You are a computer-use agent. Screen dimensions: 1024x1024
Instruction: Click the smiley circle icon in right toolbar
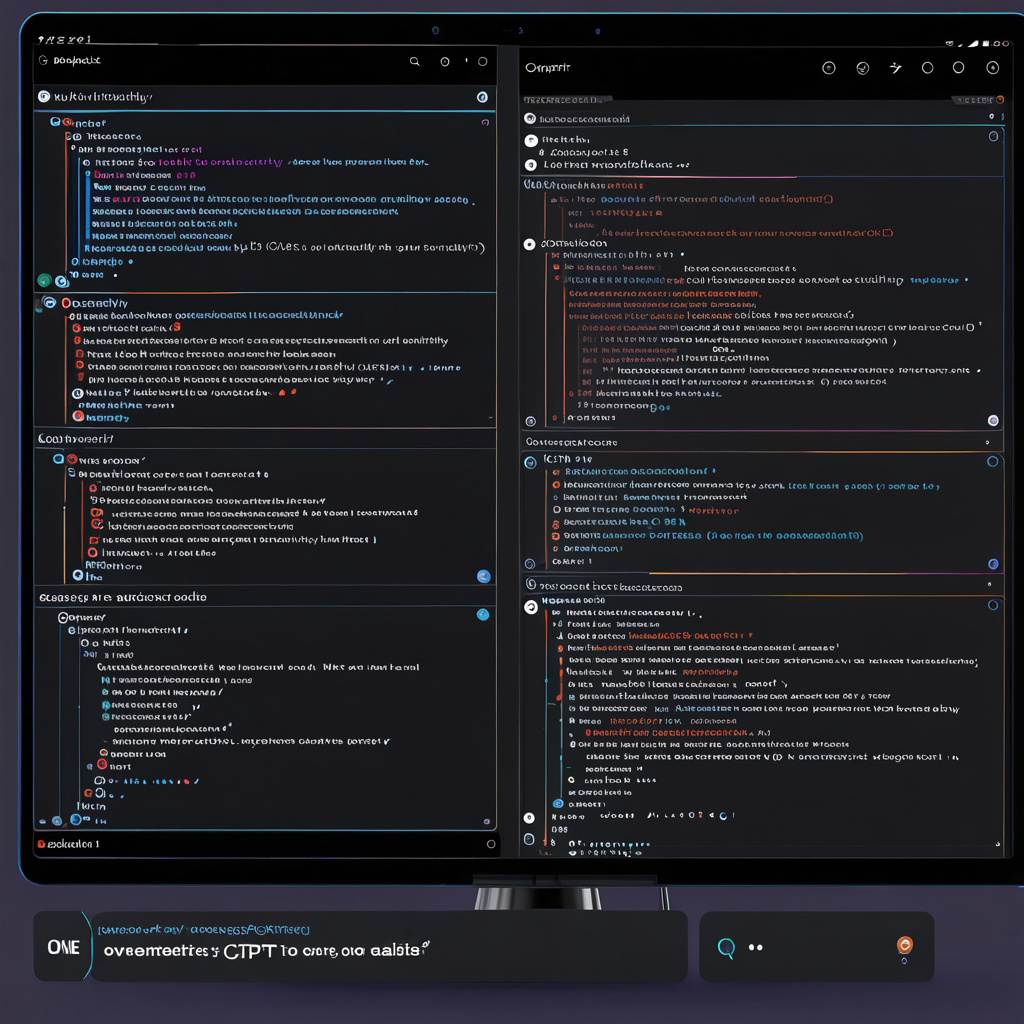click(863, 68)
